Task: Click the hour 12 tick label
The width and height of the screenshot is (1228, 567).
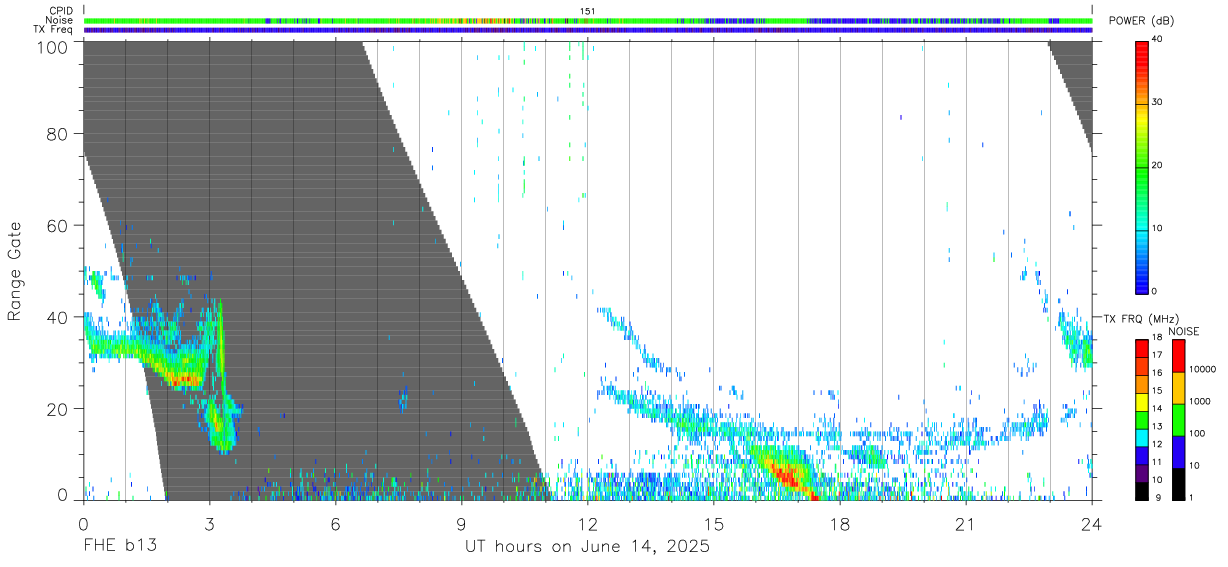Action: 588,524
